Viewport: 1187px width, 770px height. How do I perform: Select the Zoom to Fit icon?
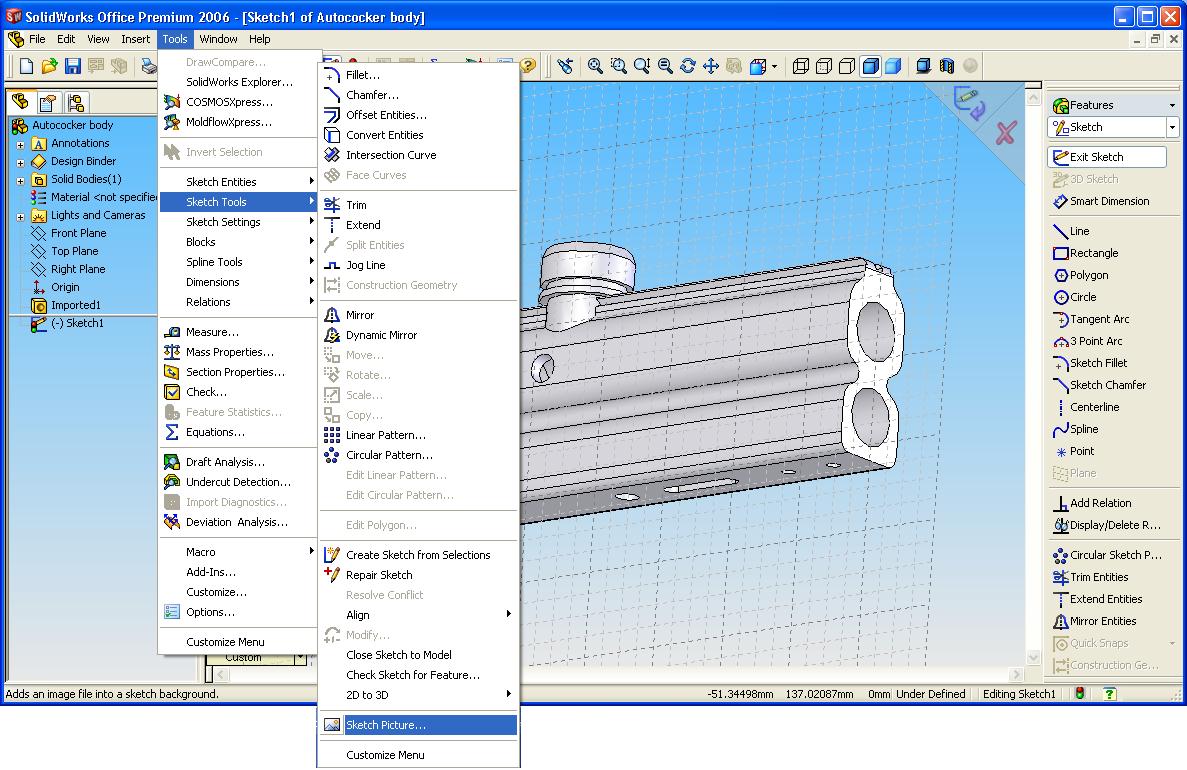click(x=595, y=67)
